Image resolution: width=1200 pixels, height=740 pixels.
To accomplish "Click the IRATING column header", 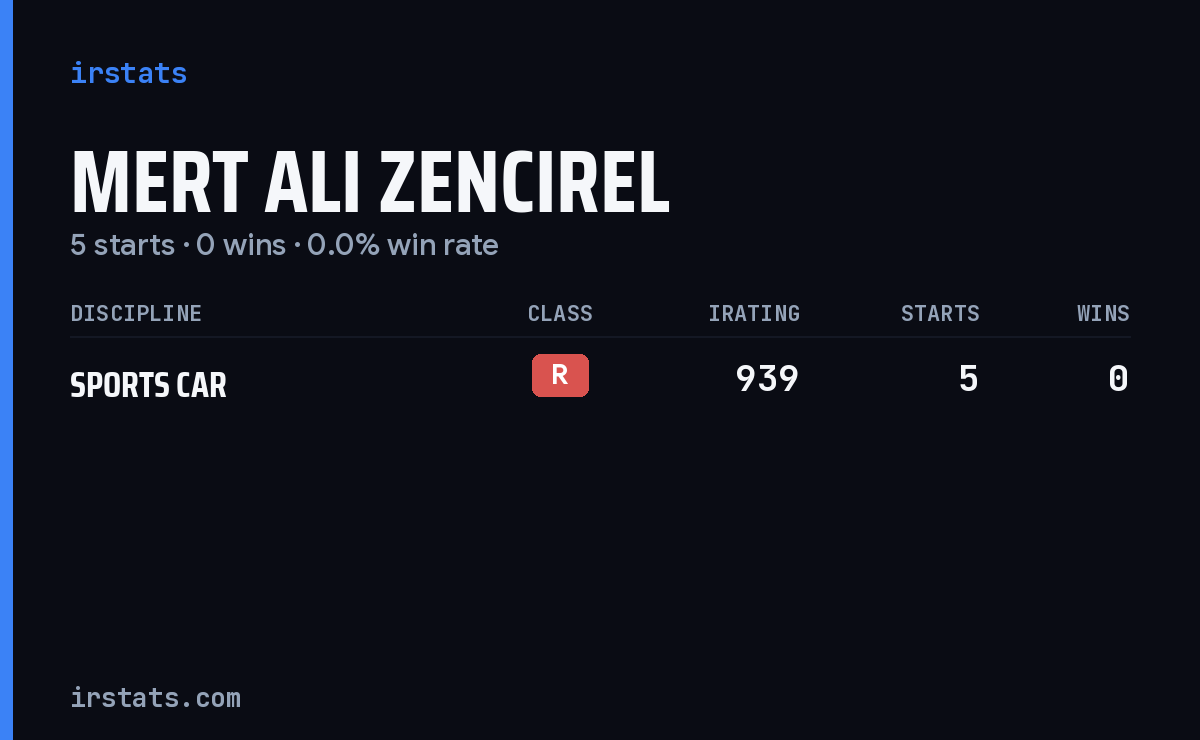I will 754,313.
